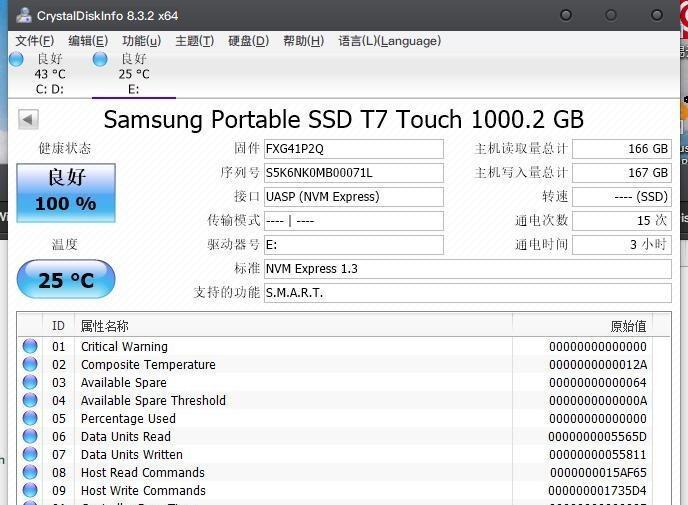Select the Available Spare attribute name
The image size is (688, 505).
coord(124,383)
